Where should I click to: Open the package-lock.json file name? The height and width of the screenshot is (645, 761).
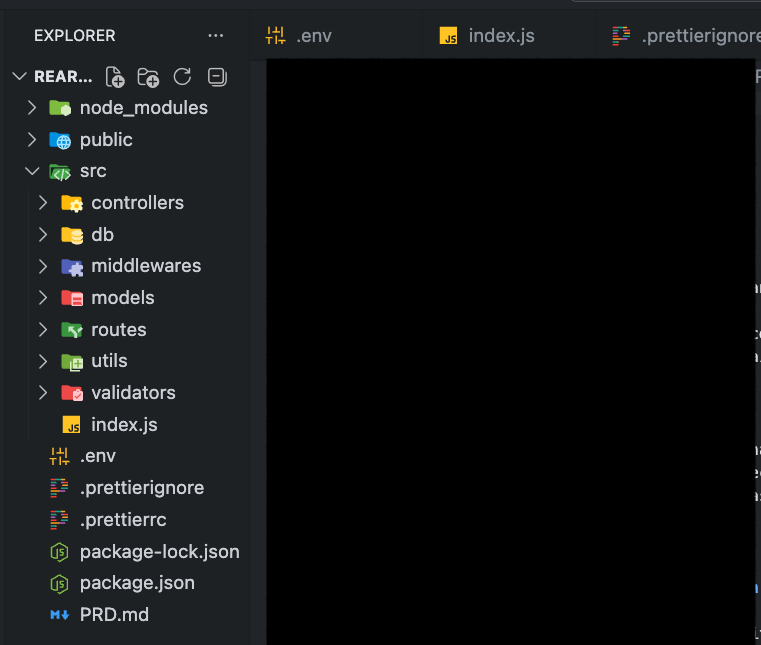point(160,552)
